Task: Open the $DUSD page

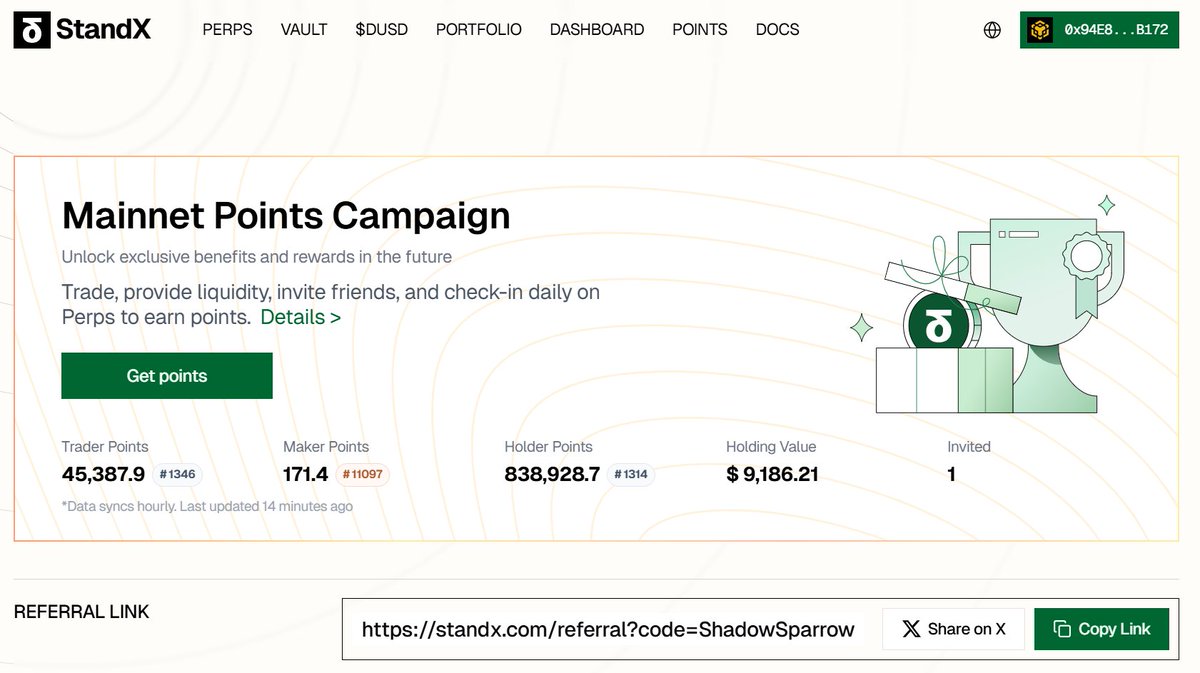Action: point(381,30)
